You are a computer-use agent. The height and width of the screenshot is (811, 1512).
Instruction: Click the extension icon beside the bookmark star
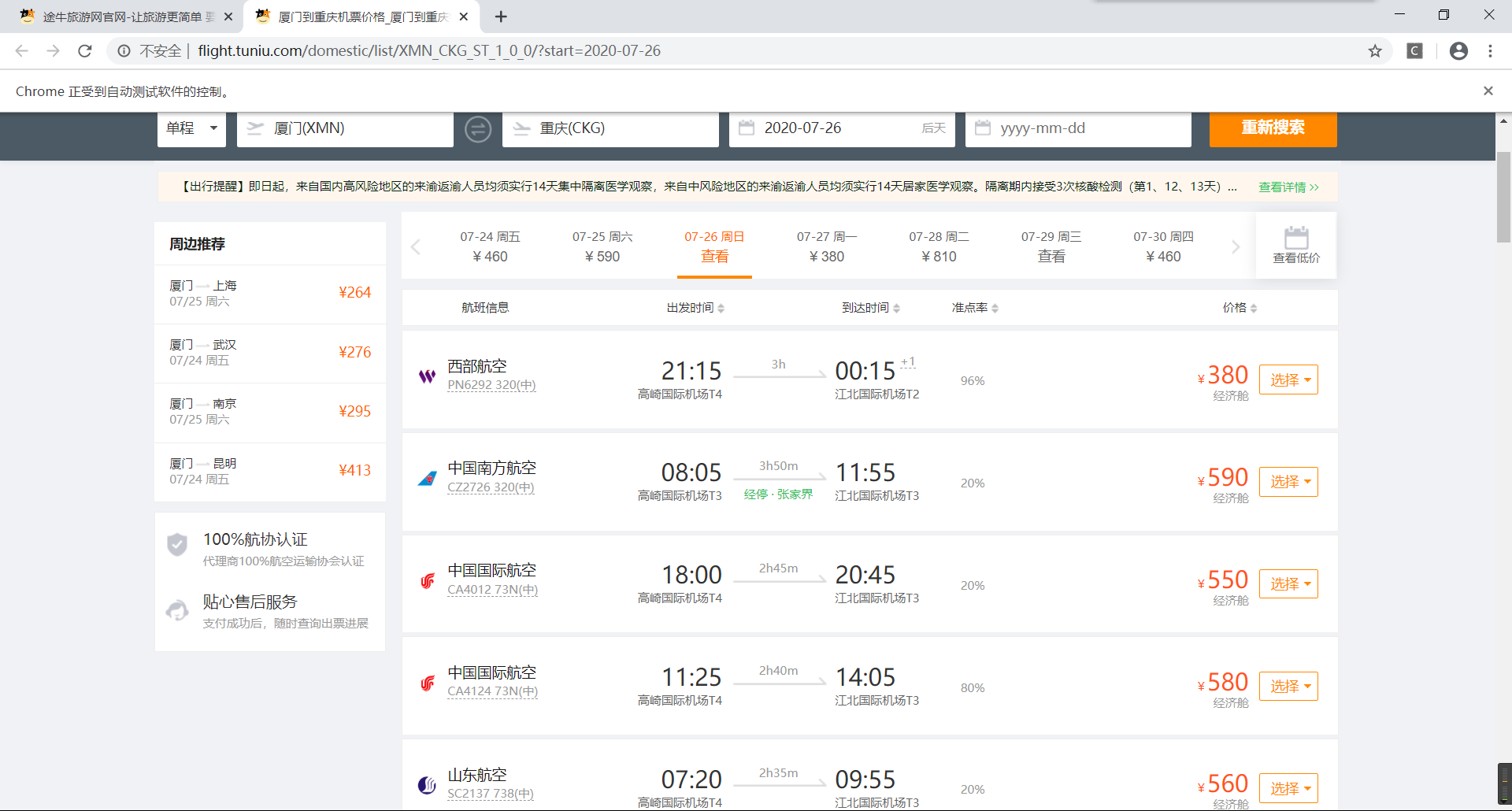1415,51
